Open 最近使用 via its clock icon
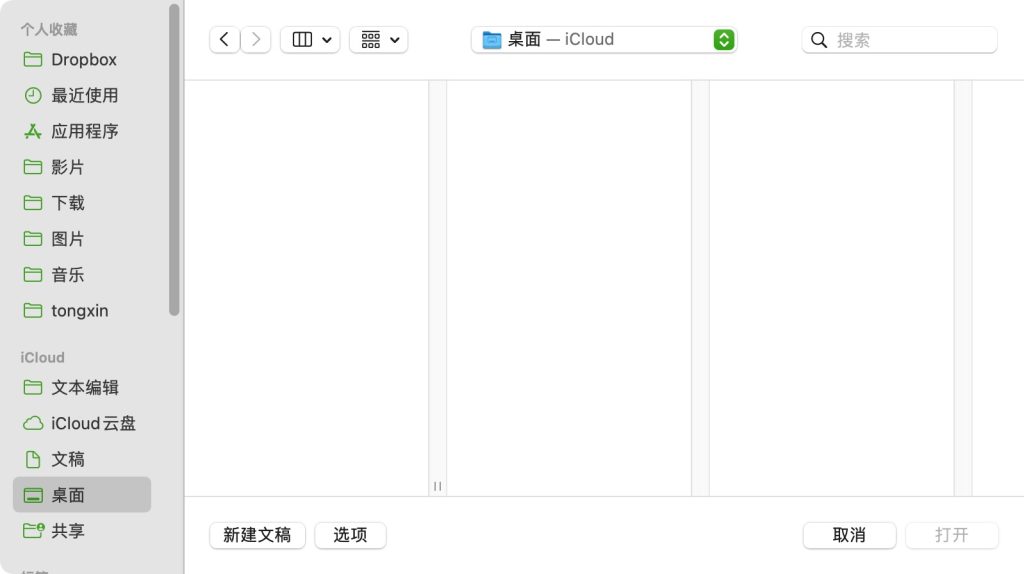1024x574 pixels. tap(33, 95)
